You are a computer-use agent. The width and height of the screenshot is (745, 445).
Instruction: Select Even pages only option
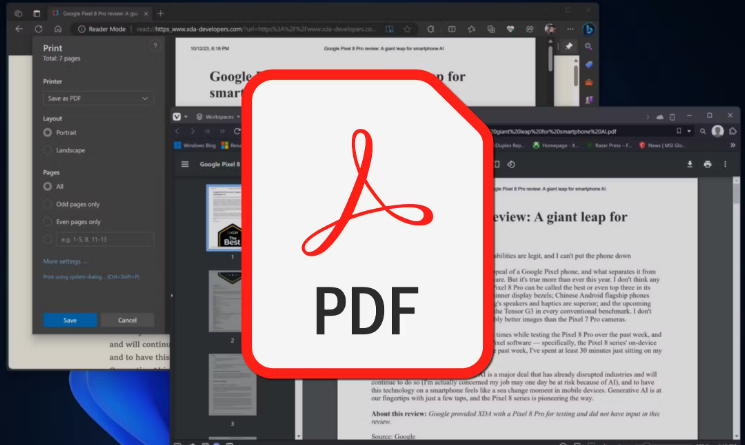[x=48, y=222]
